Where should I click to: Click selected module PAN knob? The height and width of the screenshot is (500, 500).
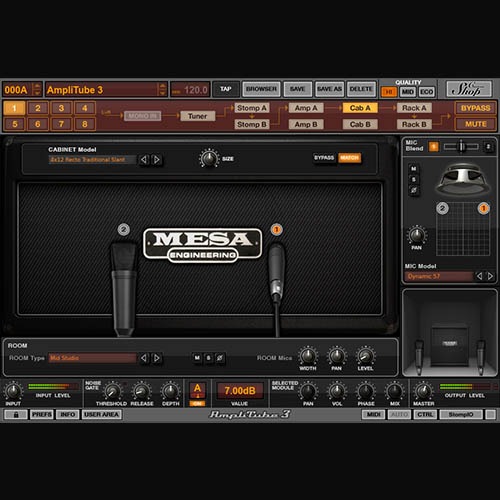tap(308, 391)
